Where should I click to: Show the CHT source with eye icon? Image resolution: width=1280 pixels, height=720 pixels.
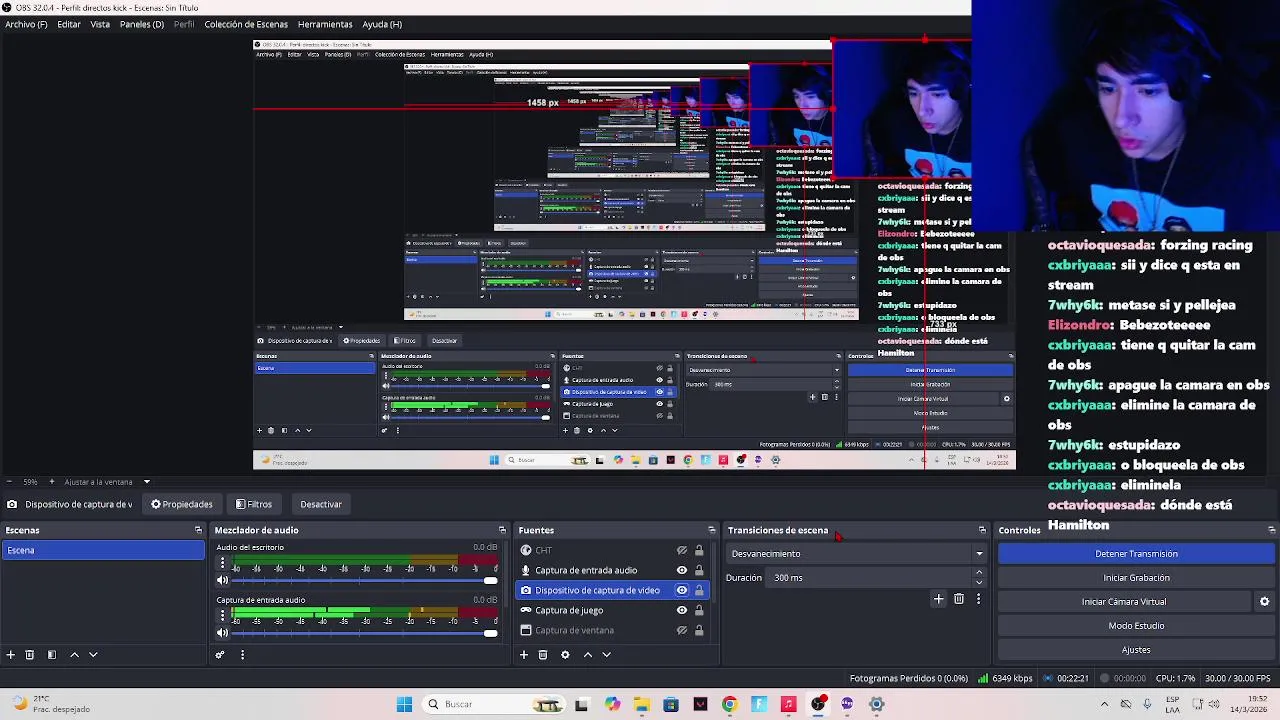(682, 550)
